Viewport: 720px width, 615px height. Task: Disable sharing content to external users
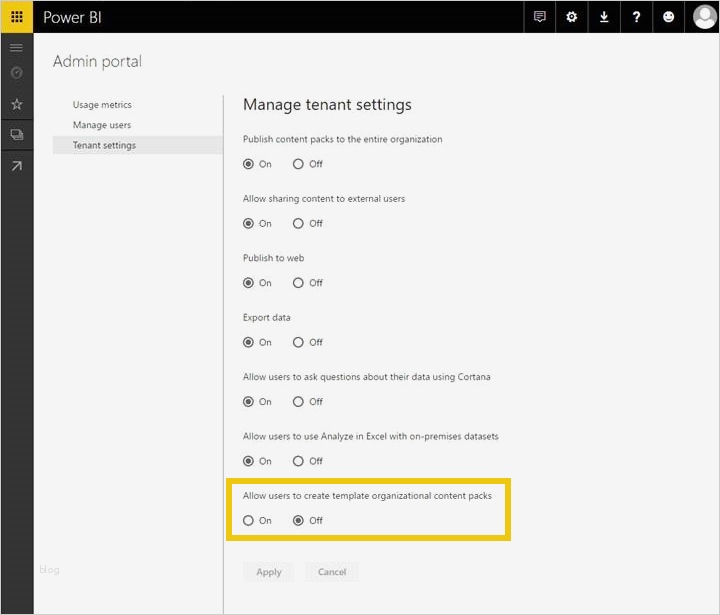click(x=298, y=223)
